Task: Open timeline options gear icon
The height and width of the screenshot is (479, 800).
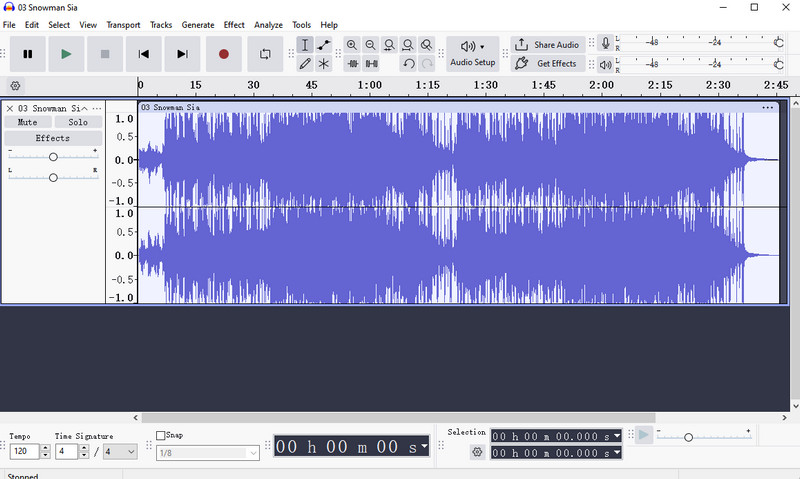Action: (15, 86)
